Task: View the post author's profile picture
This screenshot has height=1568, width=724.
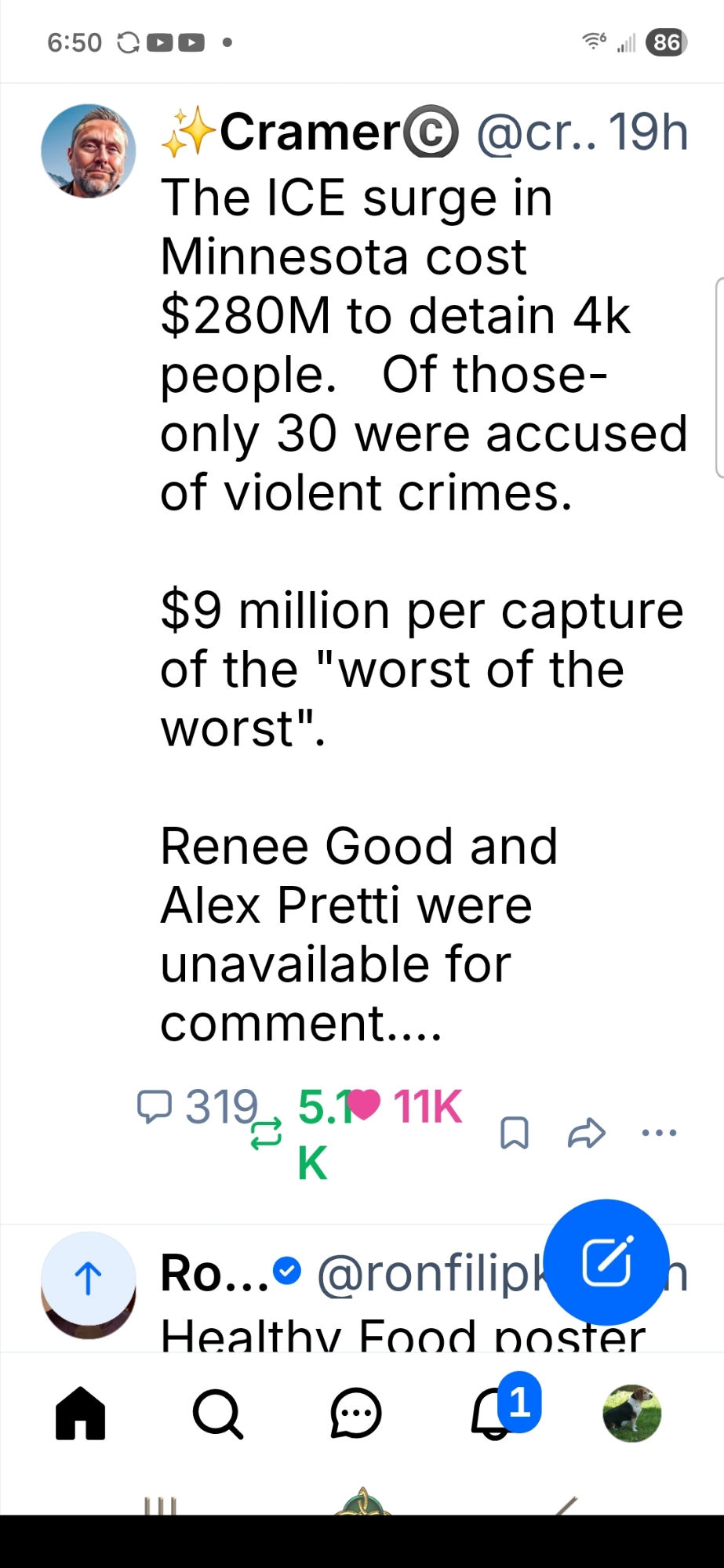Action: pos(89,151)
